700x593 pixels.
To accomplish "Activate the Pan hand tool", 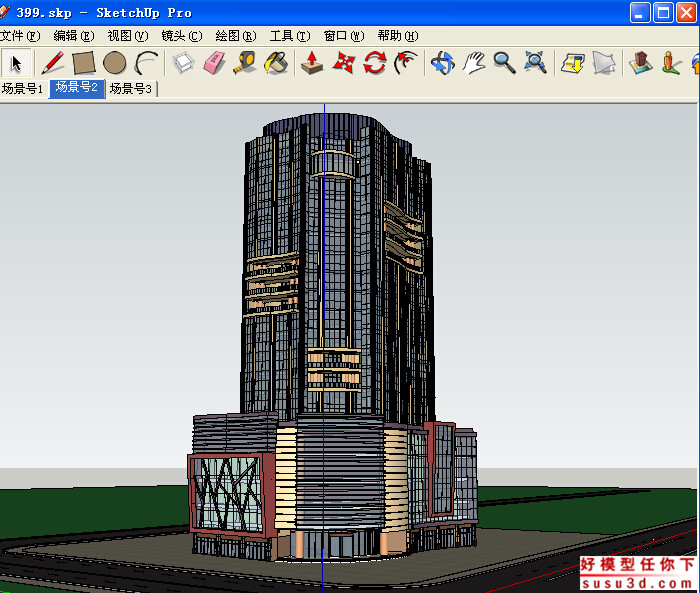I will pyautogui.click(x=473, y=63).
